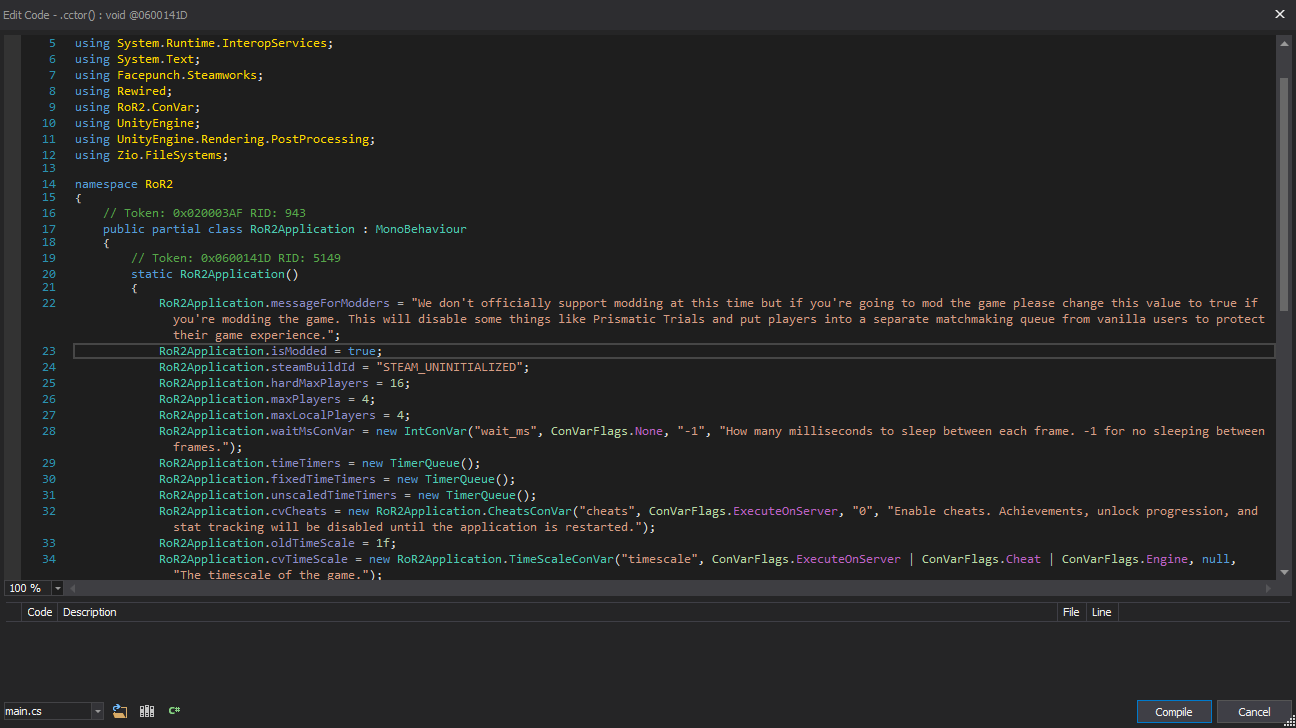Open the 100 % zoom dropdown
The width and height of the screenshot is (1296, 728).
point(57,588)
